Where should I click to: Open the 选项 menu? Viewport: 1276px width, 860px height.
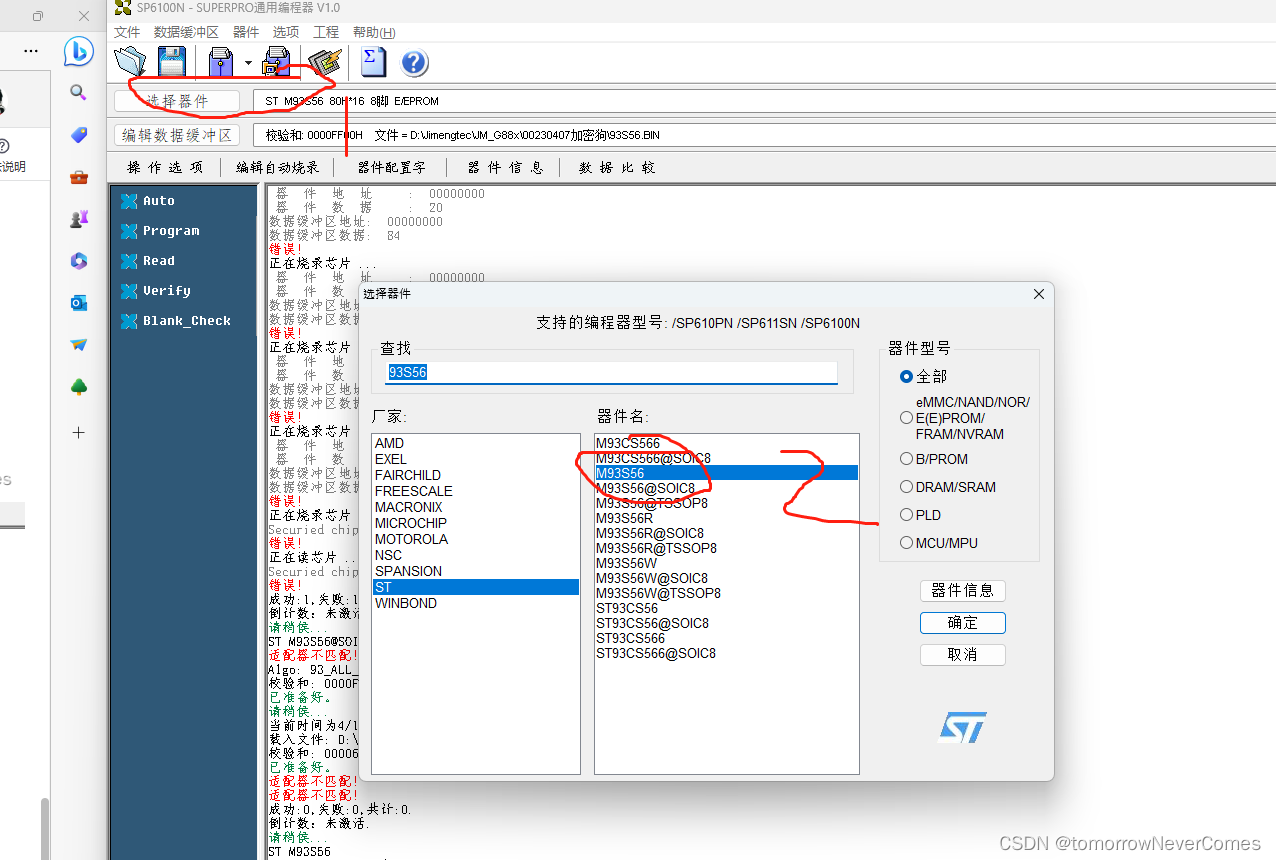(286, 32)
